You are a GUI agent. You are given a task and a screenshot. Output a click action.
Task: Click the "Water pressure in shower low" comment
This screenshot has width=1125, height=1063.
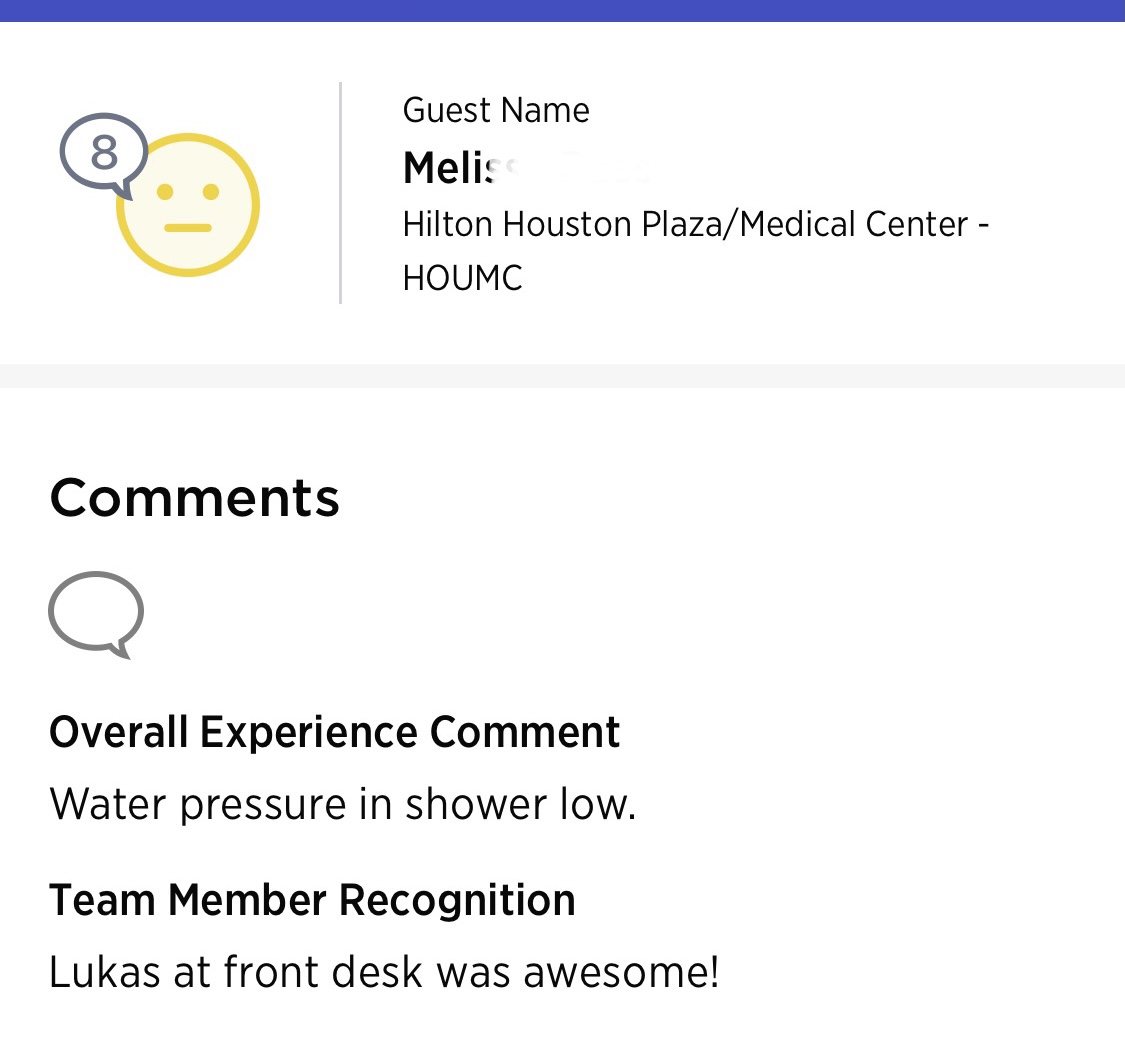(343, 804)
